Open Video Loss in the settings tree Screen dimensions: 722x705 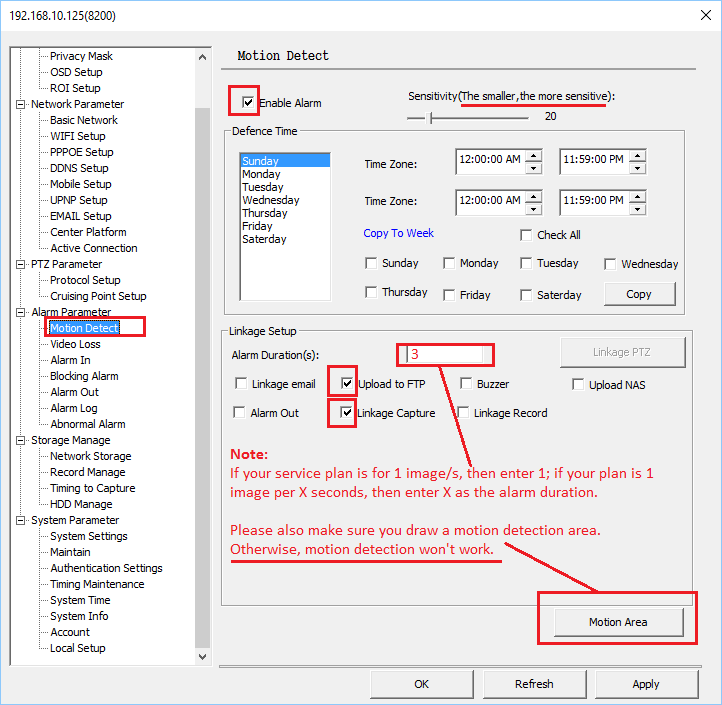(75, 344)
